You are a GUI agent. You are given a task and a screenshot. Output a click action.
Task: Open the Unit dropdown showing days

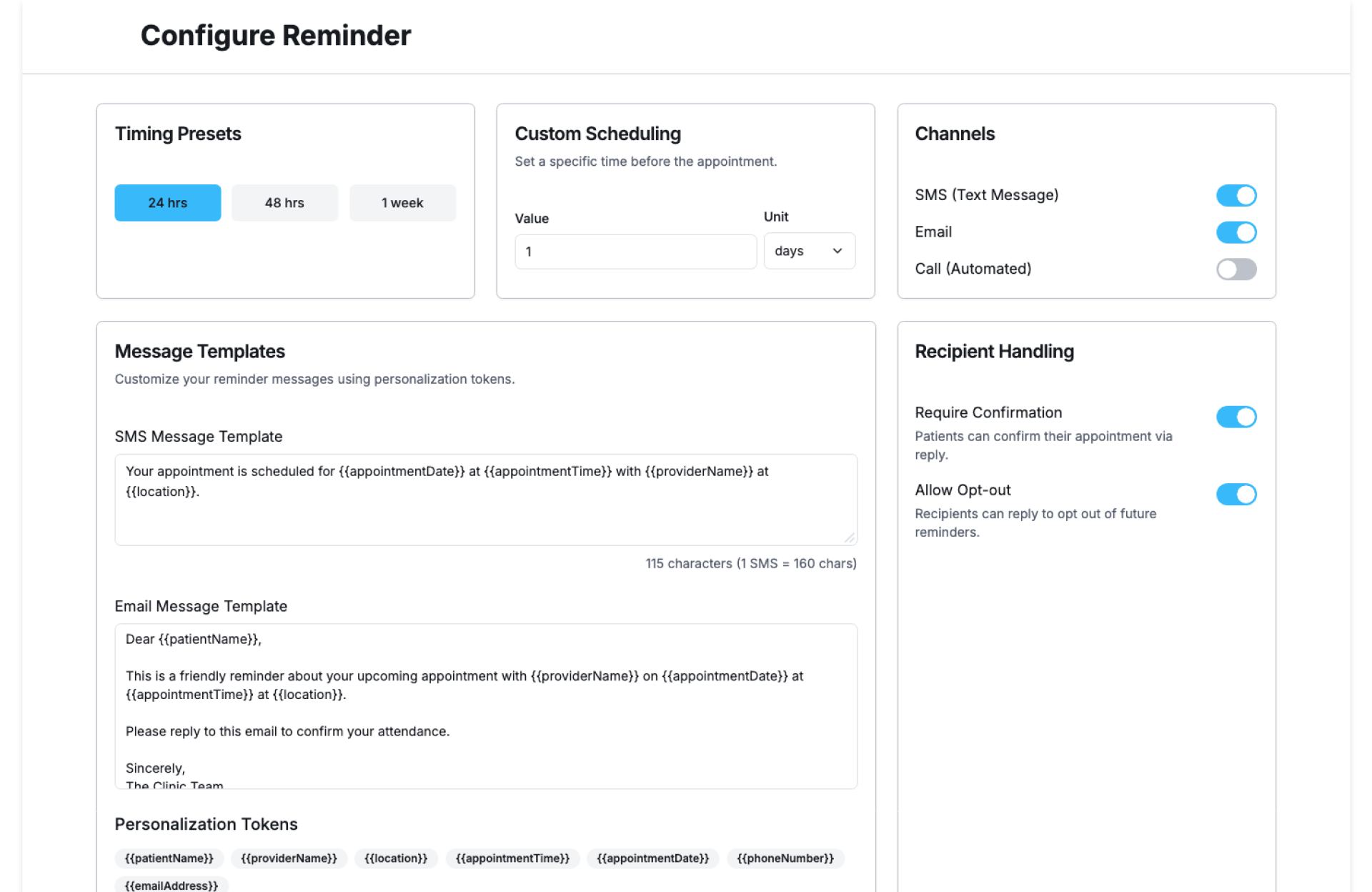pos(809,251)
